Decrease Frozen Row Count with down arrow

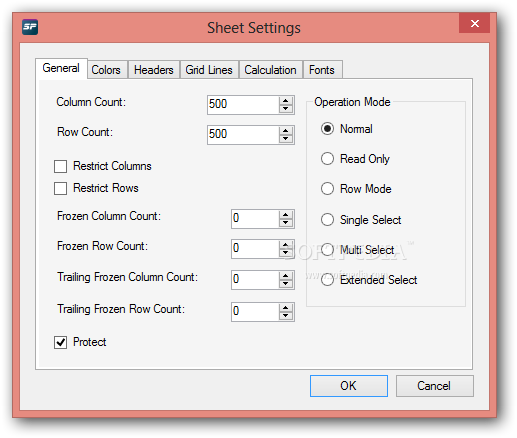coord(285,253)
